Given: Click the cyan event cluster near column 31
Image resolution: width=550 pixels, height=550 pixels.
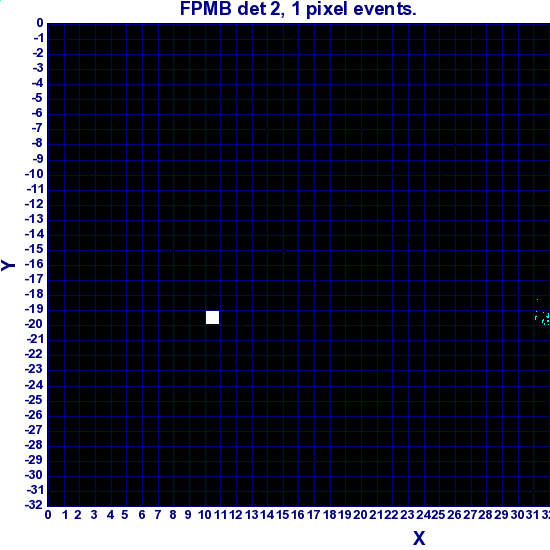Looking at the screenshot, I should 542,318.
